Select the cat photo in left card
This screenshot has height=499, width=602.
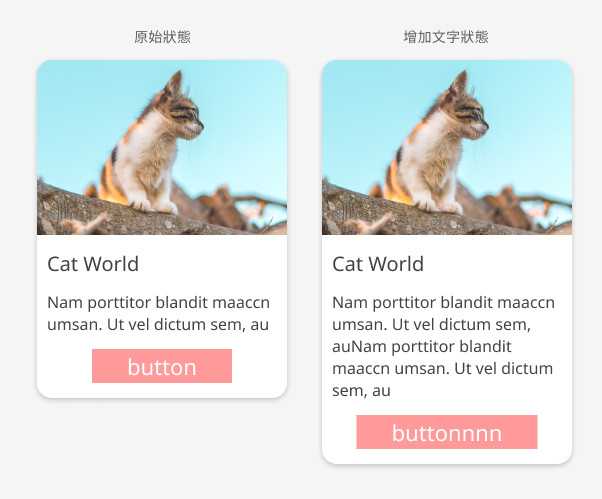click(x=162, y=147)
